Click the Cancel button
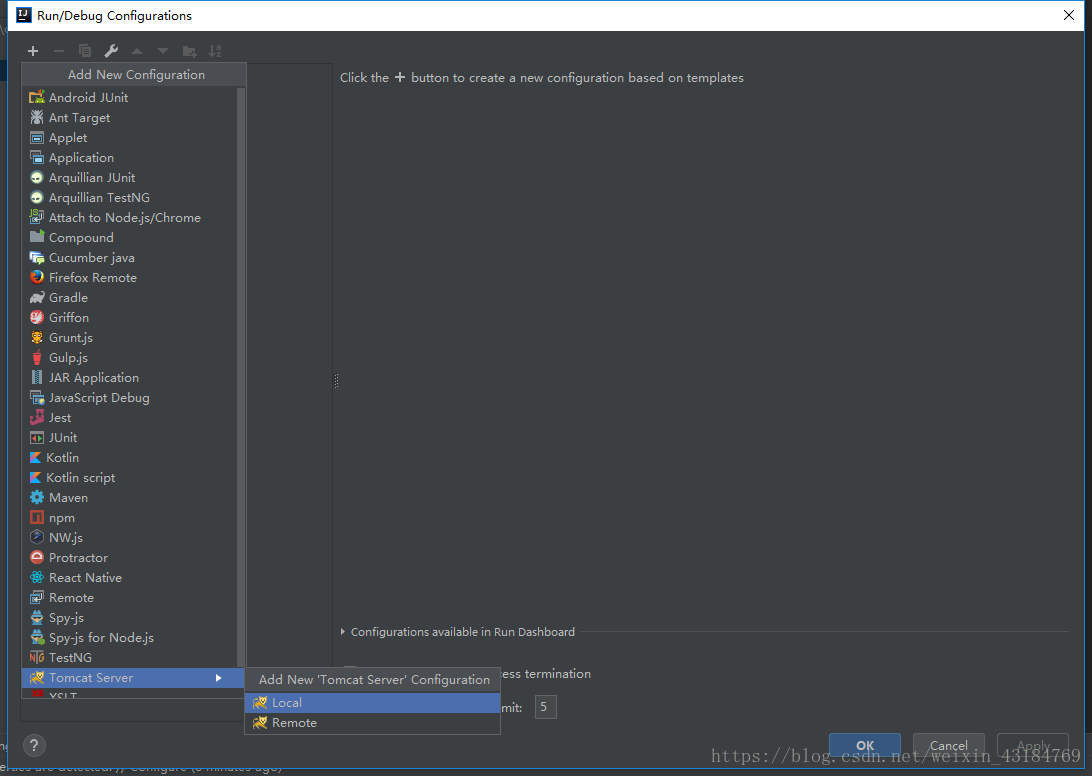1092x776 pixels. (949, 745)
